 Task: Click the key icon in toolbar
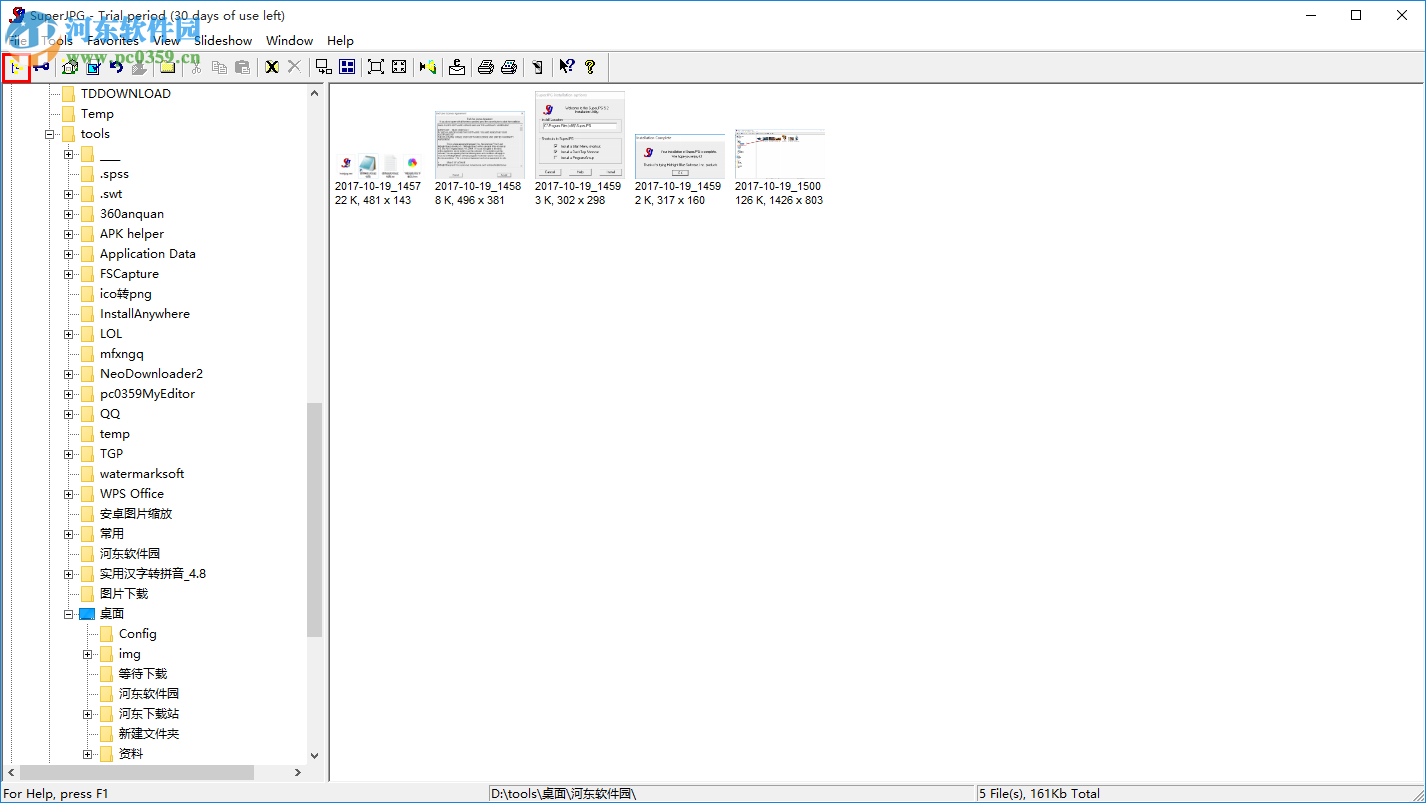click(x=41, y=67)
